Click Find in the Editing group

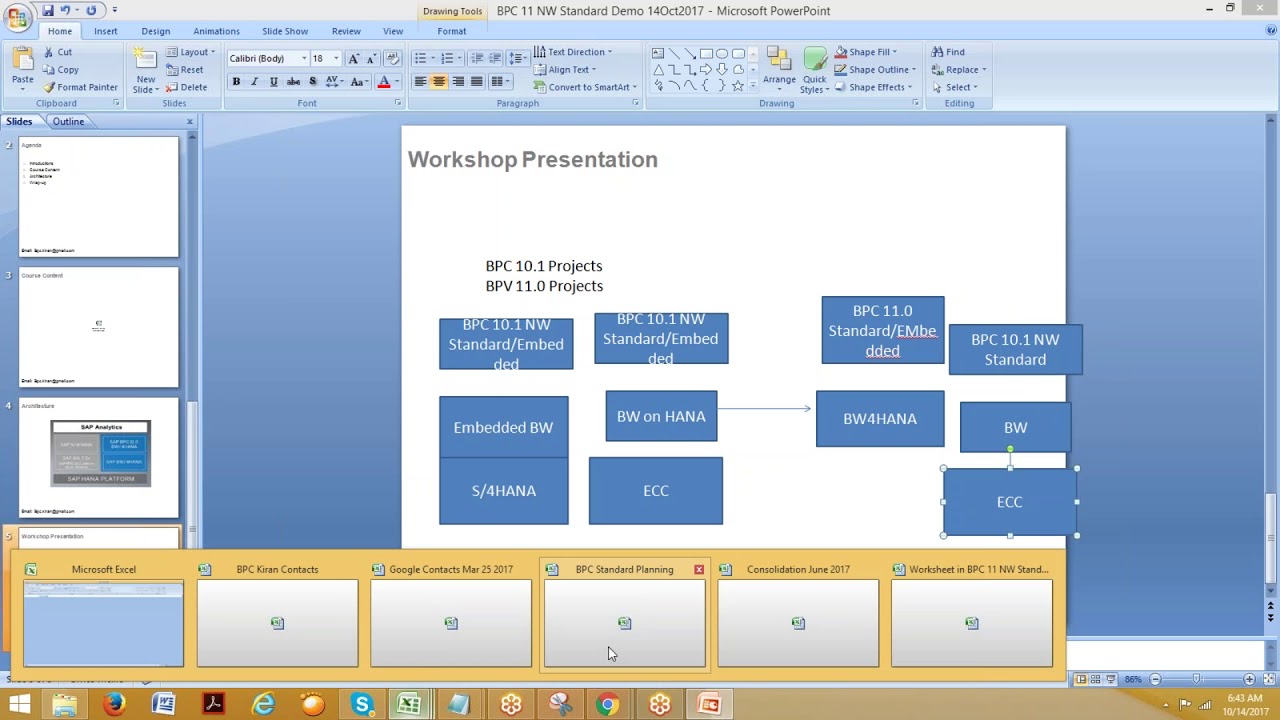tap(948, 52)
